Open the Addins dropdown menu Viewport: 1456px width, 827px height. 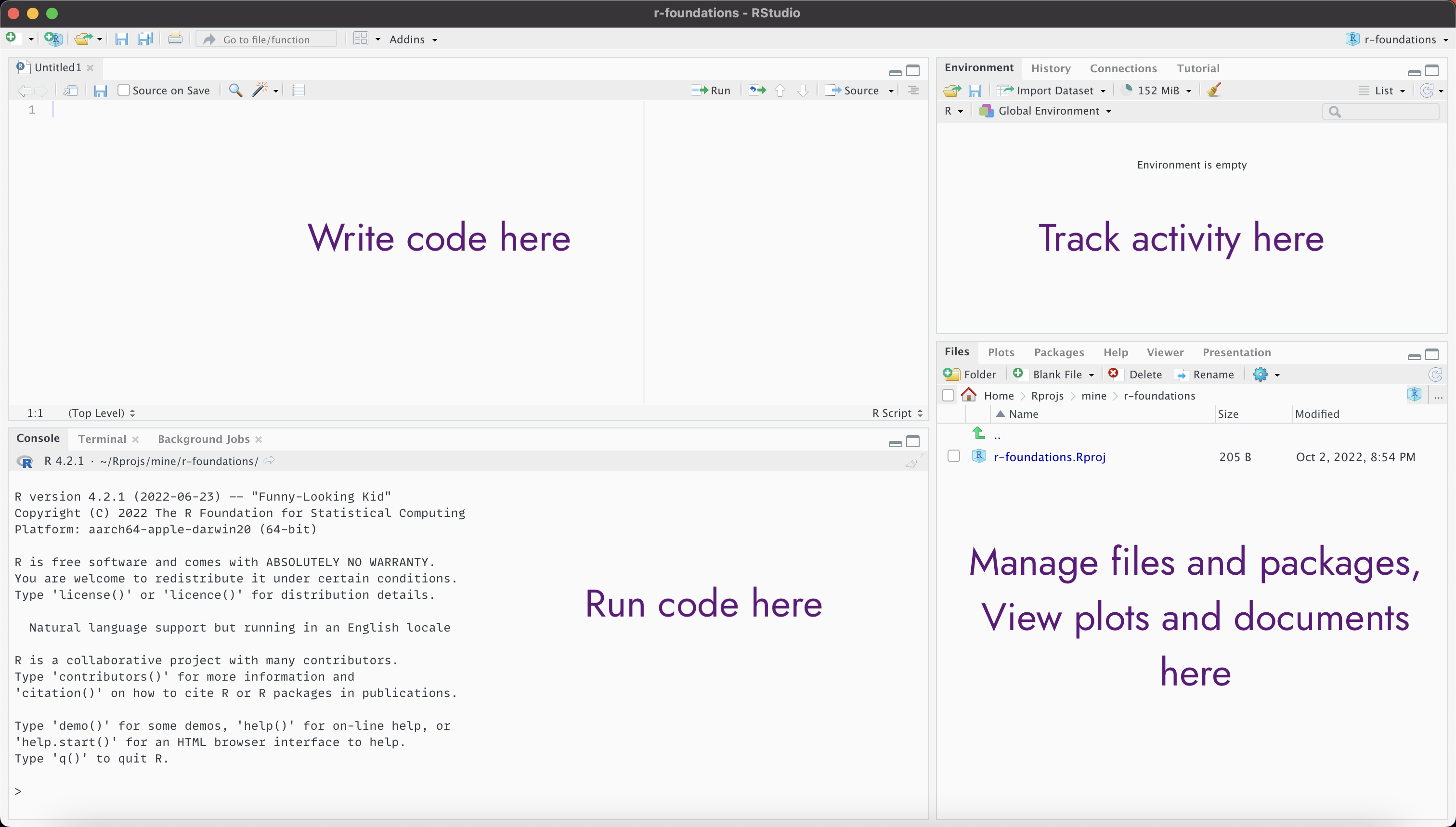pyautogui.click(x=413, y=39)
